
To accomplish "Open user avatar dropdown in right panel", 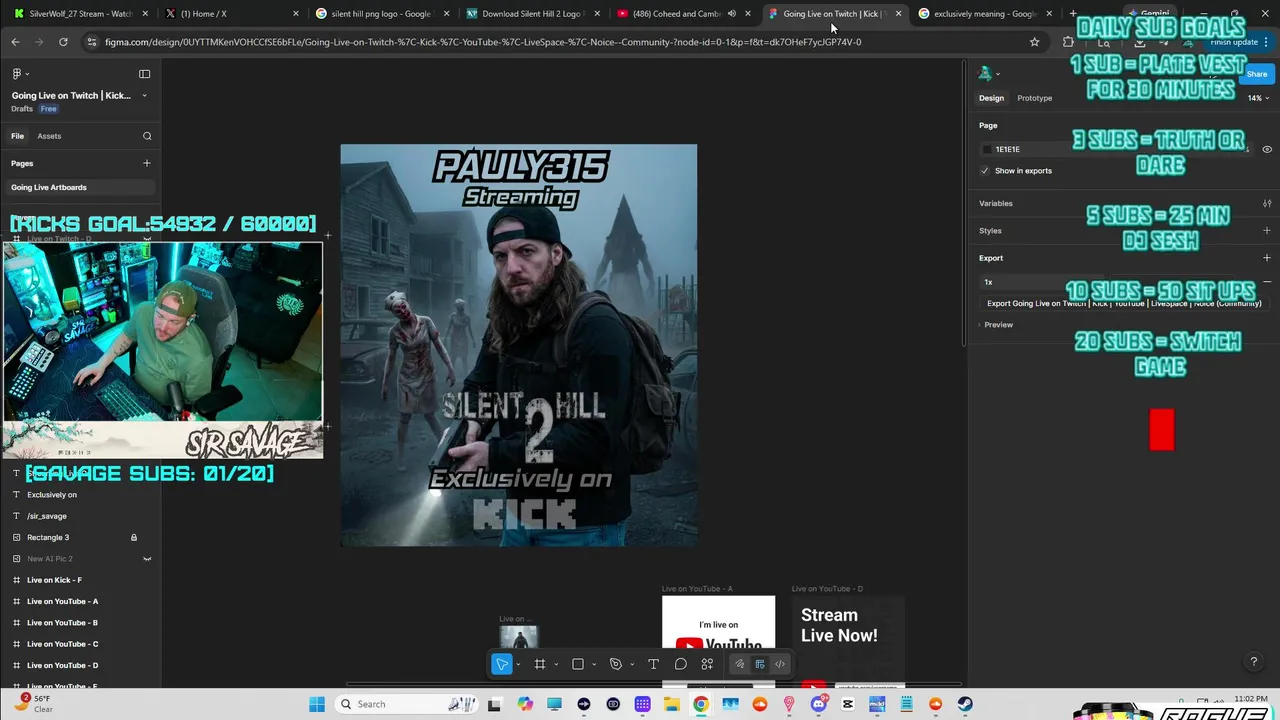I will click(989, 74).
